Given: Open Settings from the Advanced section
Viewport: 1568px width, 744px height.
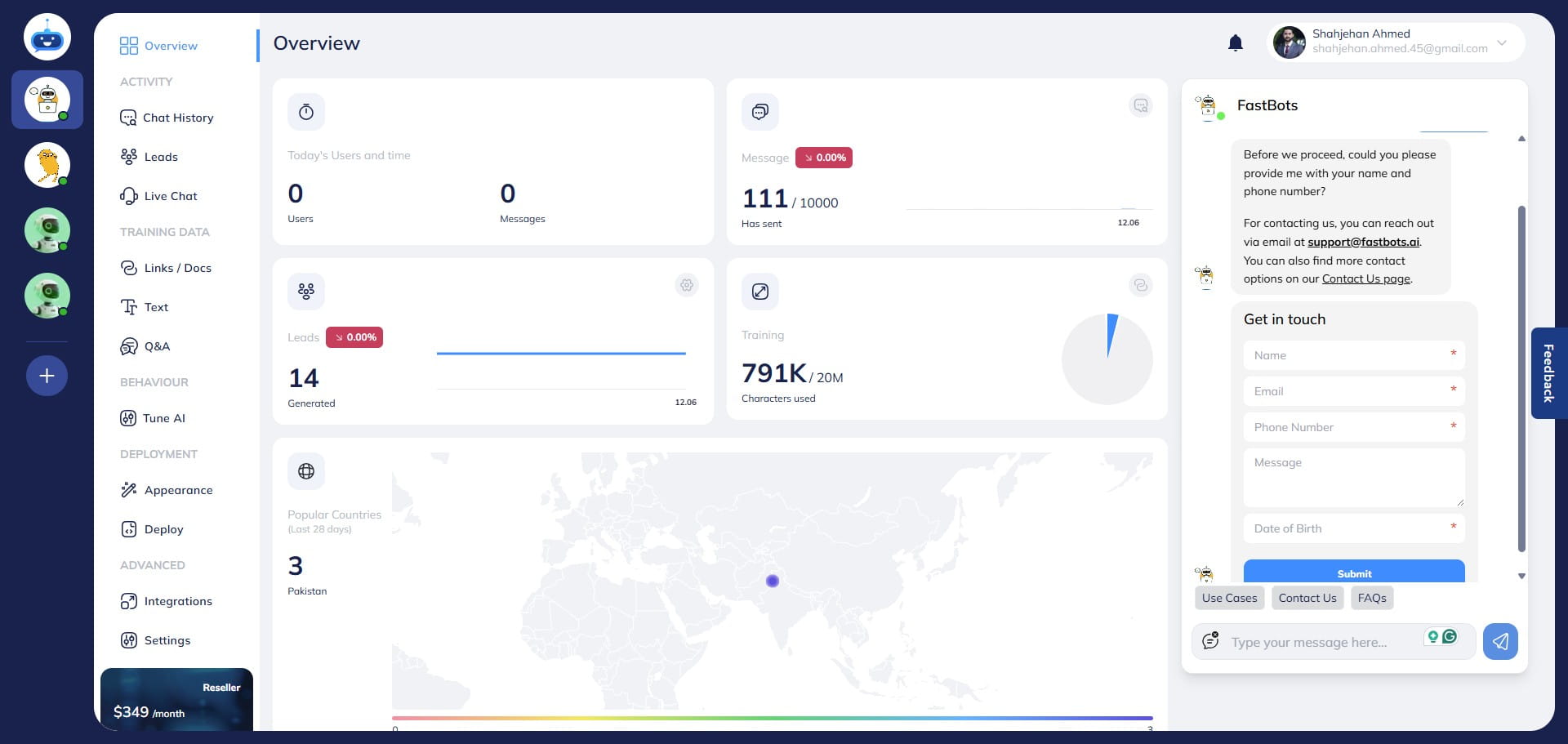Looking at the screenshot, I should tap(167, 640).
